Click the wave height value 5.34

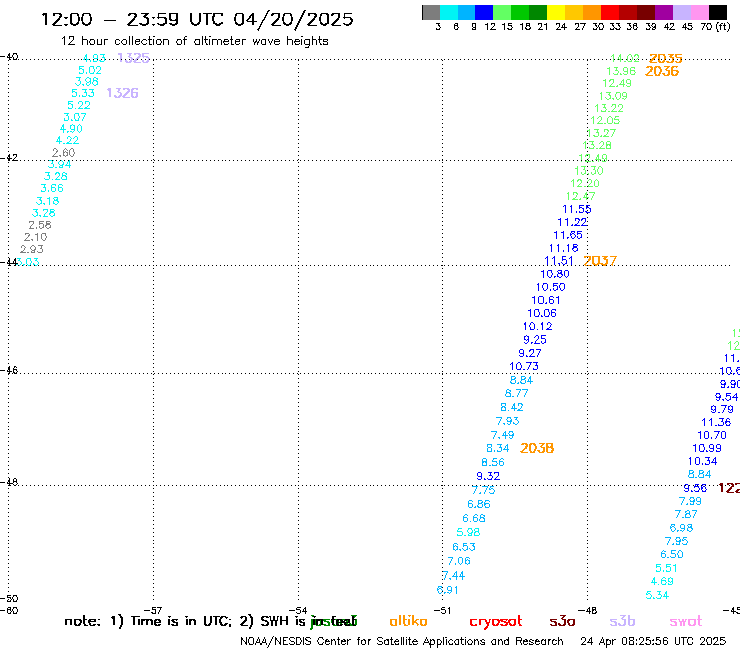point(657,596)
